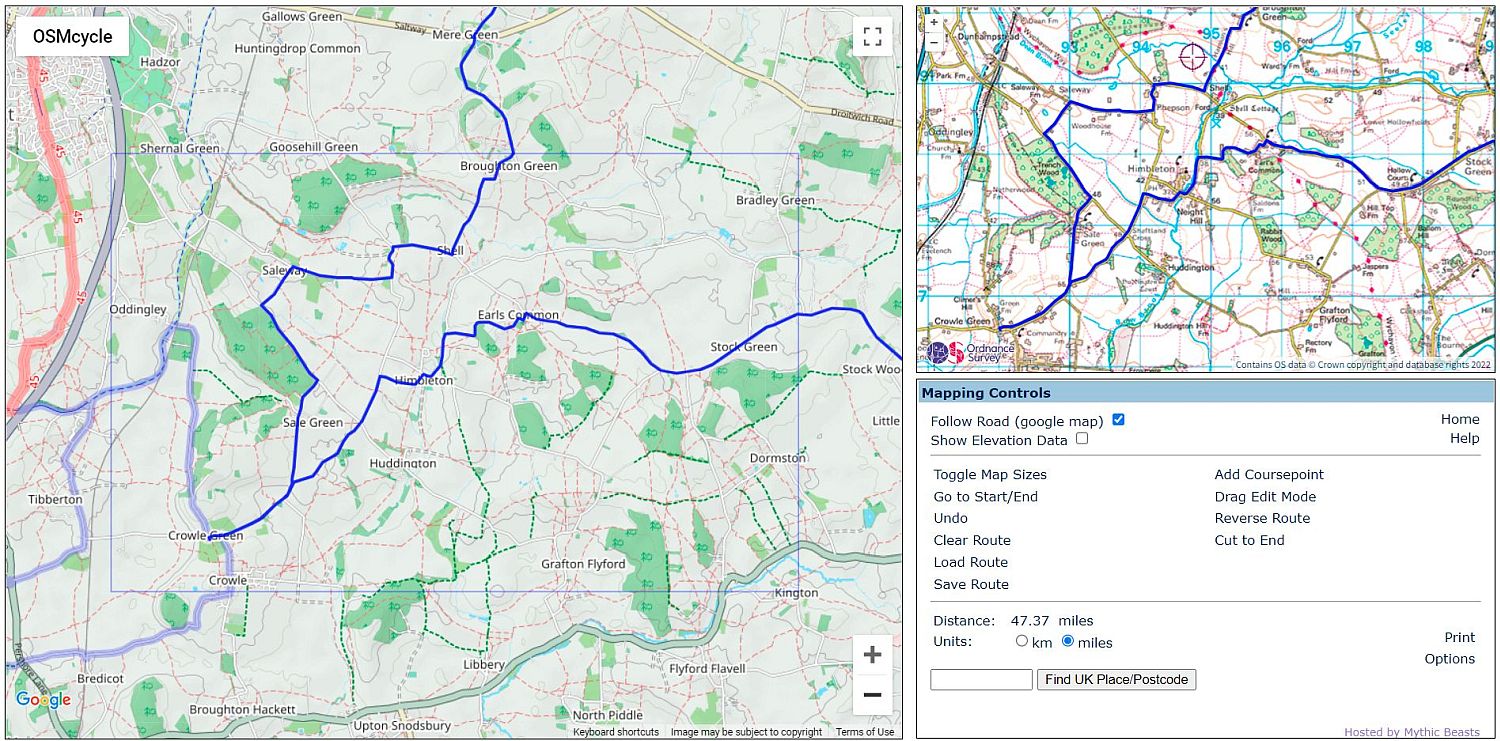The height and width of the screenshot is (741, 1500).
Task: Click Toggle Map Sizes
Action: [990, 475]
